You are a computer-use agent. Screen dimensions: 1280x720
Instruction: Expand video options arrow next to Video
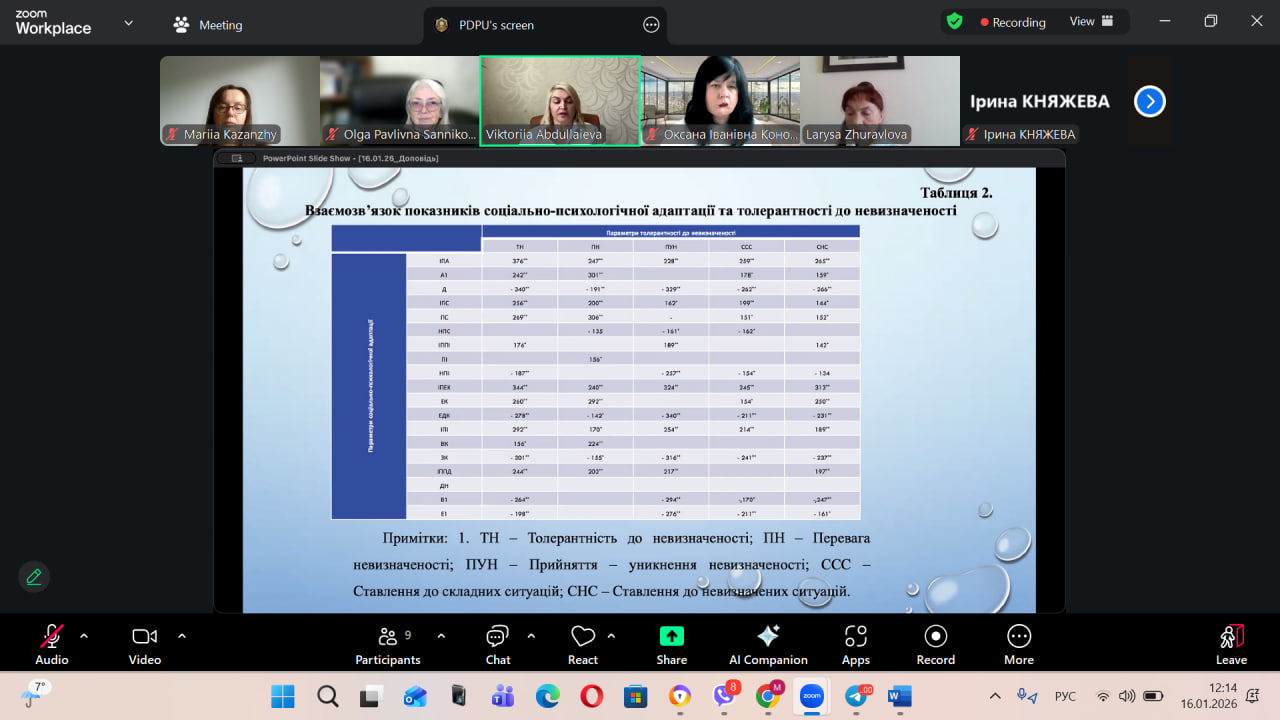point(182,635)
